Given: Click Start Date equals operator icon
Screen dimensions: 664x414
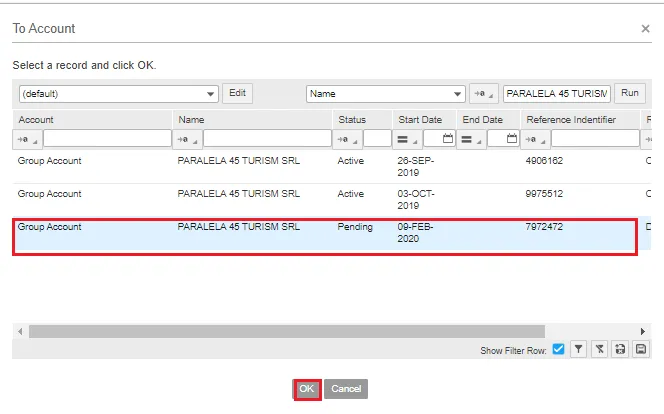Looking at the screenshot, I should pos(407,139).
